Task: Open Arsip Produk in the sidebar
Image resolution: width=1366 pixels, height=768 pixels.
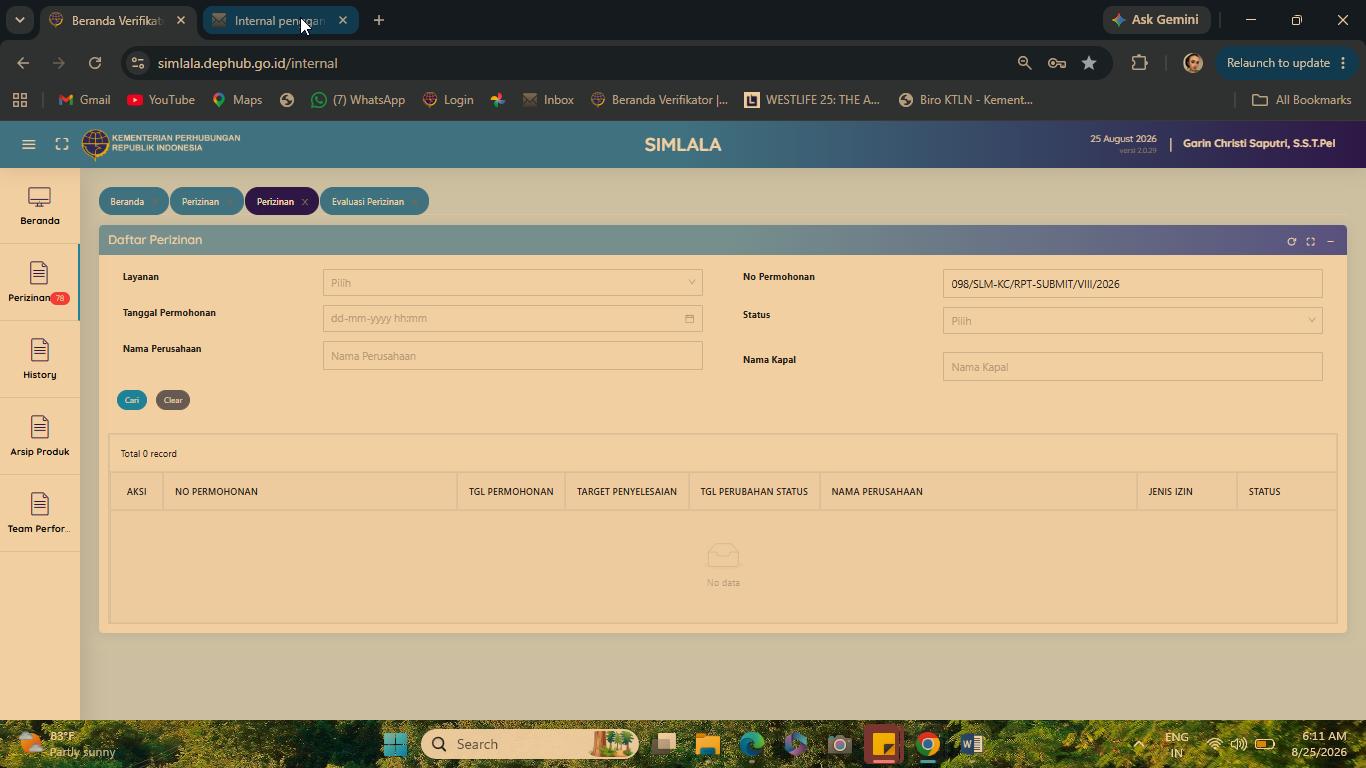Action: [x=40, y=437]
